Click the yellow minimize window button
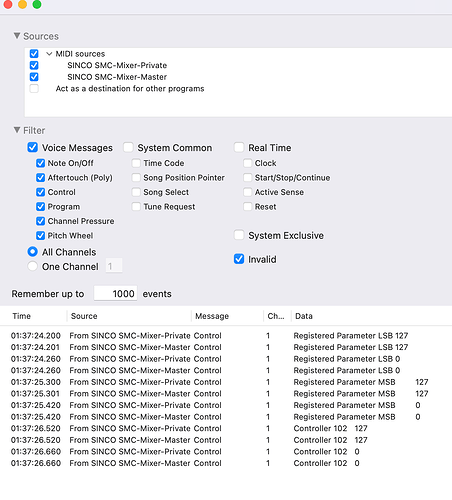The image size is (452, 500). point(22,4)
